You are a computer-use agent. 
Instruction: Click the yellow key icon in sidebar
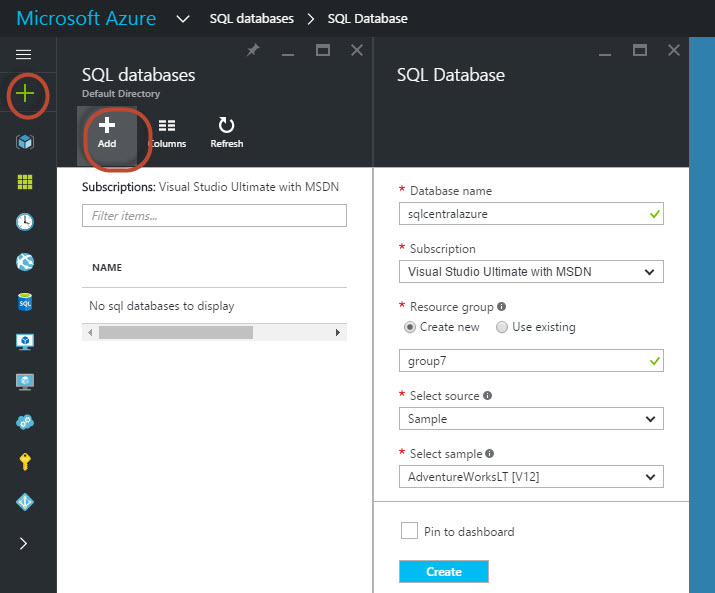coord(25,462)
